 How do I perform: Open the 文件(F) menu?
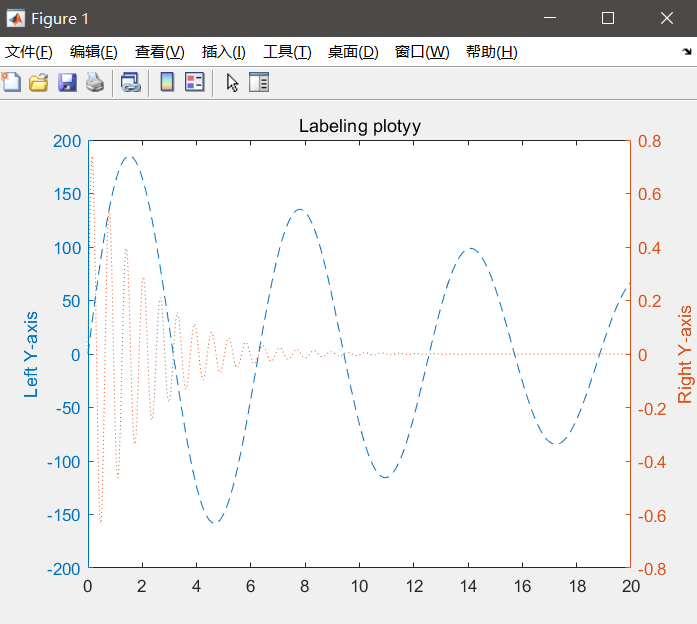point(29,52)
